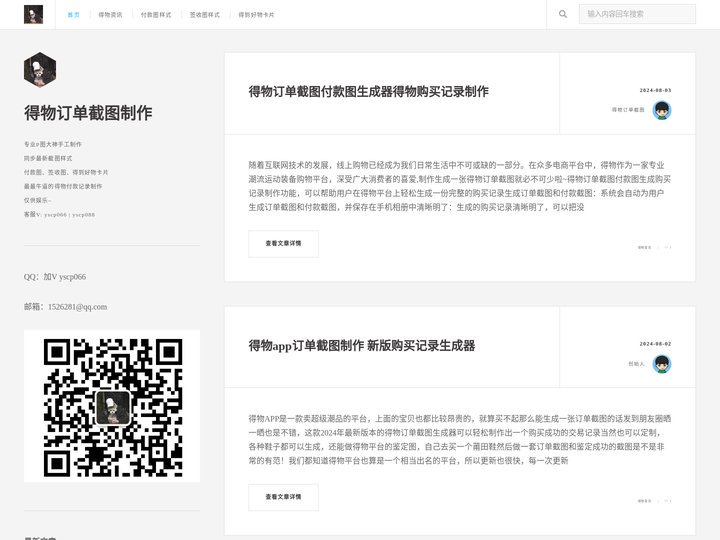Open author avatar on the 2024-08-03 post
This screenshot has width=720, height=540.
click(662, 110)
